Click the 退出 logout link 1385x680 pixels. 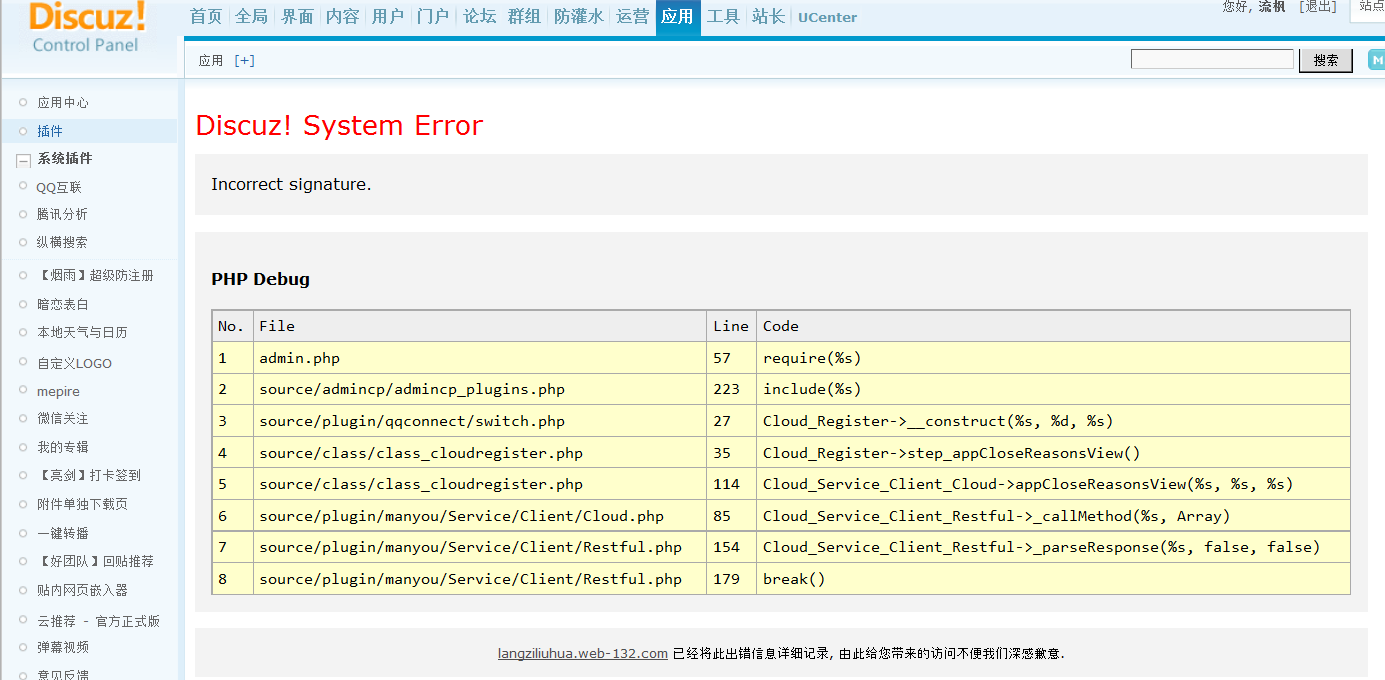[1317, 7]
